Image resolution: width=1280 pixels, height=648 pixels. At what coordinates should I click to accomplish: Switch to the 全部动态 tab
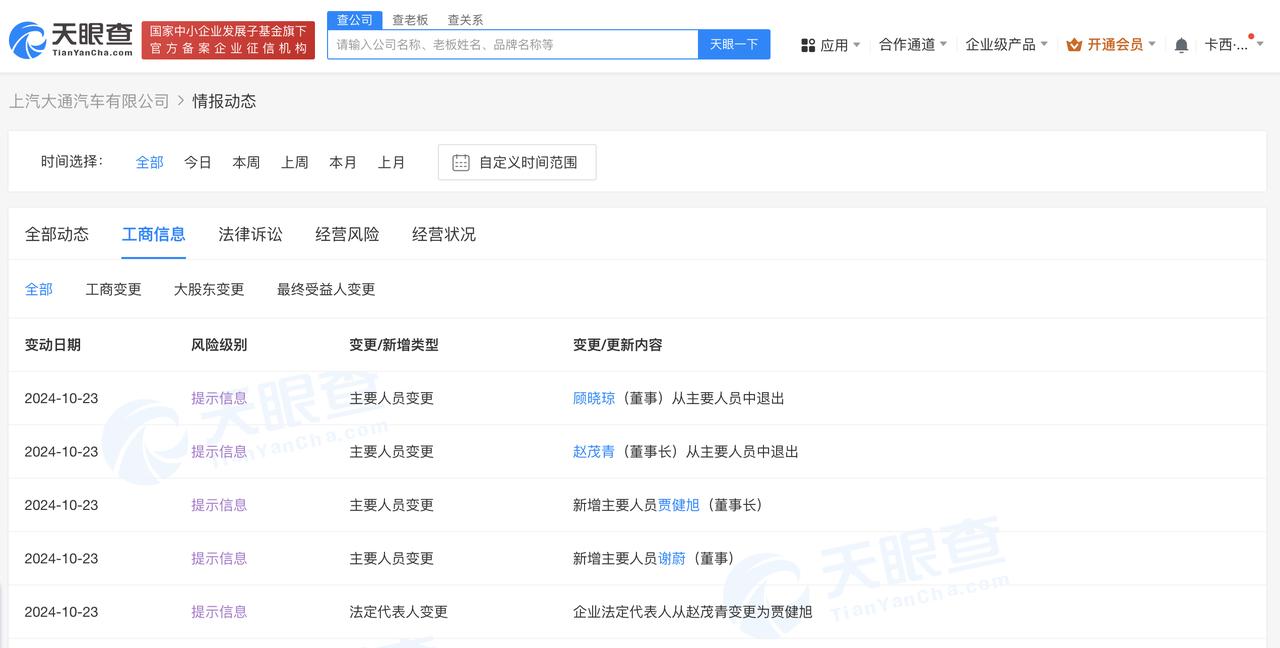(x=57, y=234)
